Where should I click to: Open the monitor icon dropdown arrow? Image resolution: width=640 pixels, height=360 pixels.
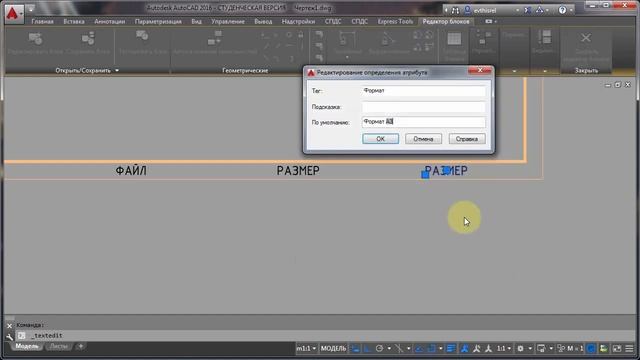(x=551, y=349)
